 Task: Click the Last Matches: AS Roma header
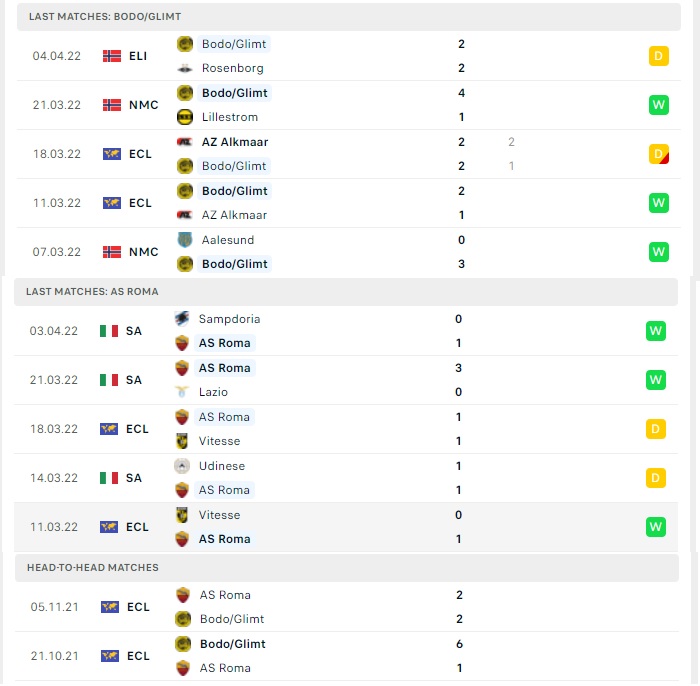pyautogui.click(x=346, y=292)
